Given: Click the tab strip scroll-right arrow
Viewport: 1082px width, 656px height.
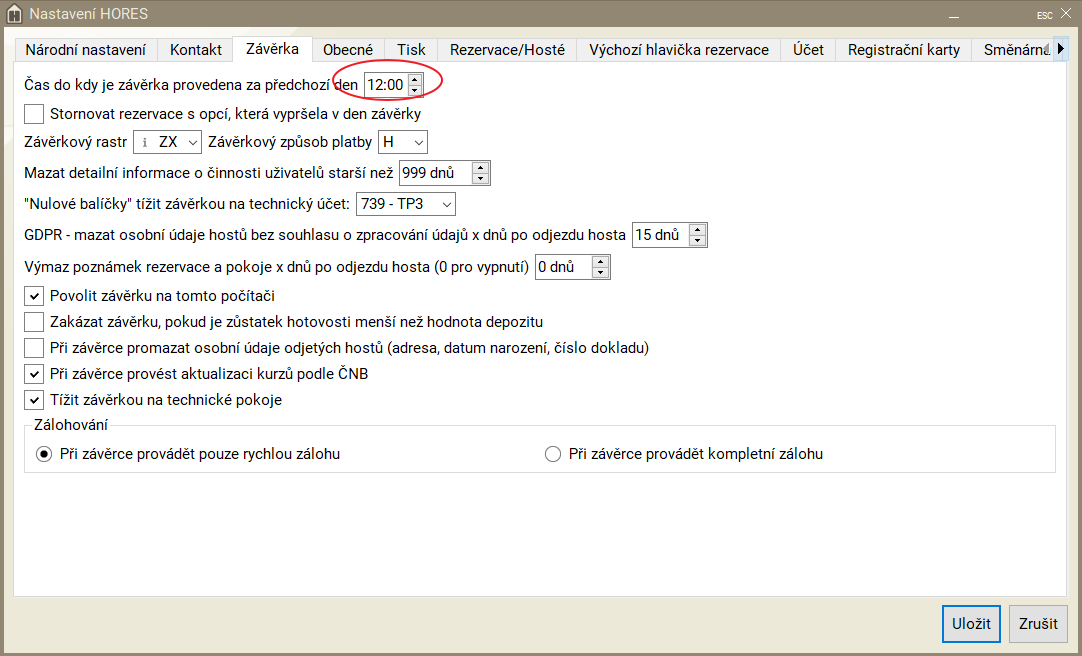Looking at the screenshot, I should (1060, 48).
